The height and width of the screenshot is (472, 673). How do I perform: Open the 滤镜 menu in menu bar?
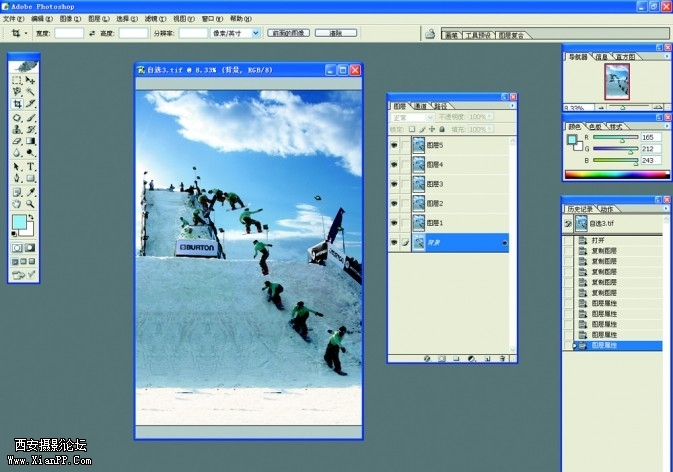[150, 18]
